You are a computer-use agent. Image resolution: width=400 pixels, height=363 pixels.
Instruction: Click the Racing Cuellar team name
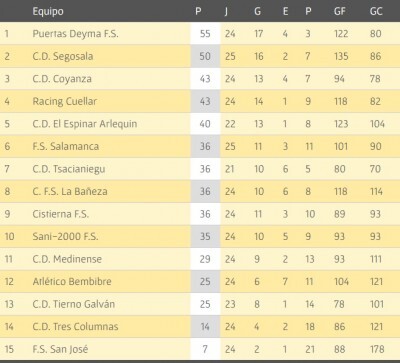point(65,101)
